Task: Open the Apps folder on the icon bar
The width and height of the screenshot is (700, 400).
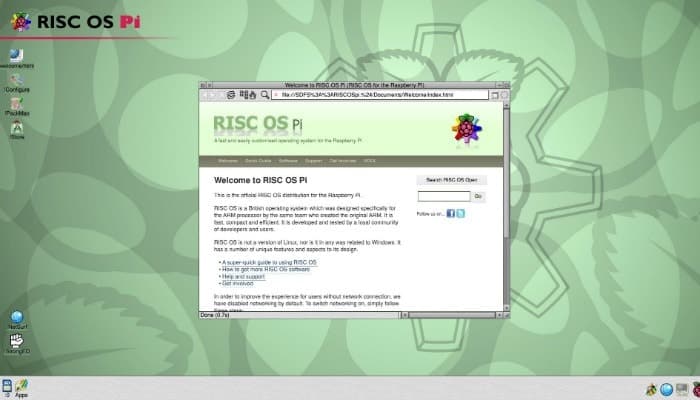Action: point(21,386)
